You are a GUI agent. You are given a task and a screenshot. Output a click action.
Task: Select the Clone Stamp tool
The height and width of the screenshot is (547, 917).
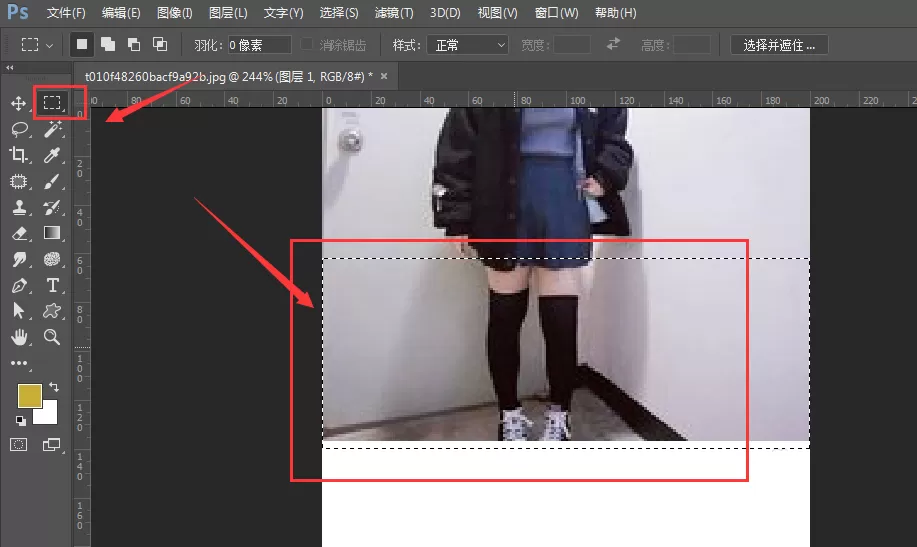(19, 207)
